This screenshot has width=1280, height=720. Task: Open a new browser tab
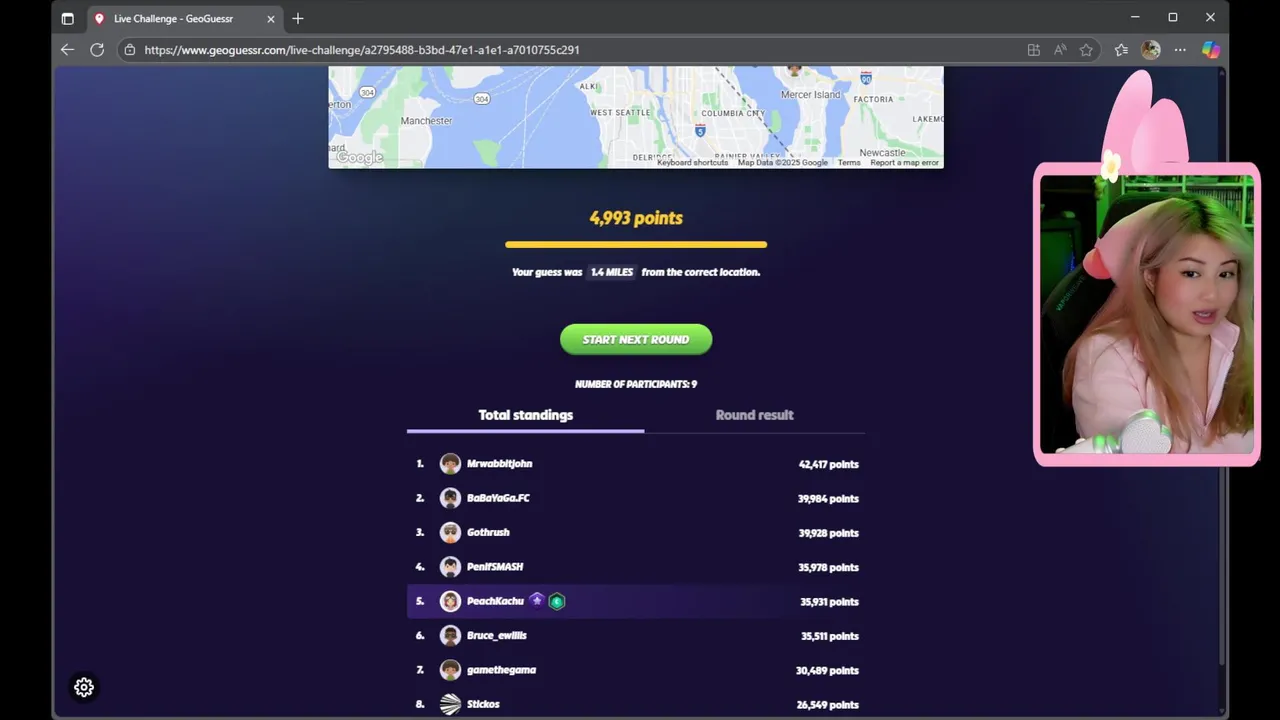297,18
